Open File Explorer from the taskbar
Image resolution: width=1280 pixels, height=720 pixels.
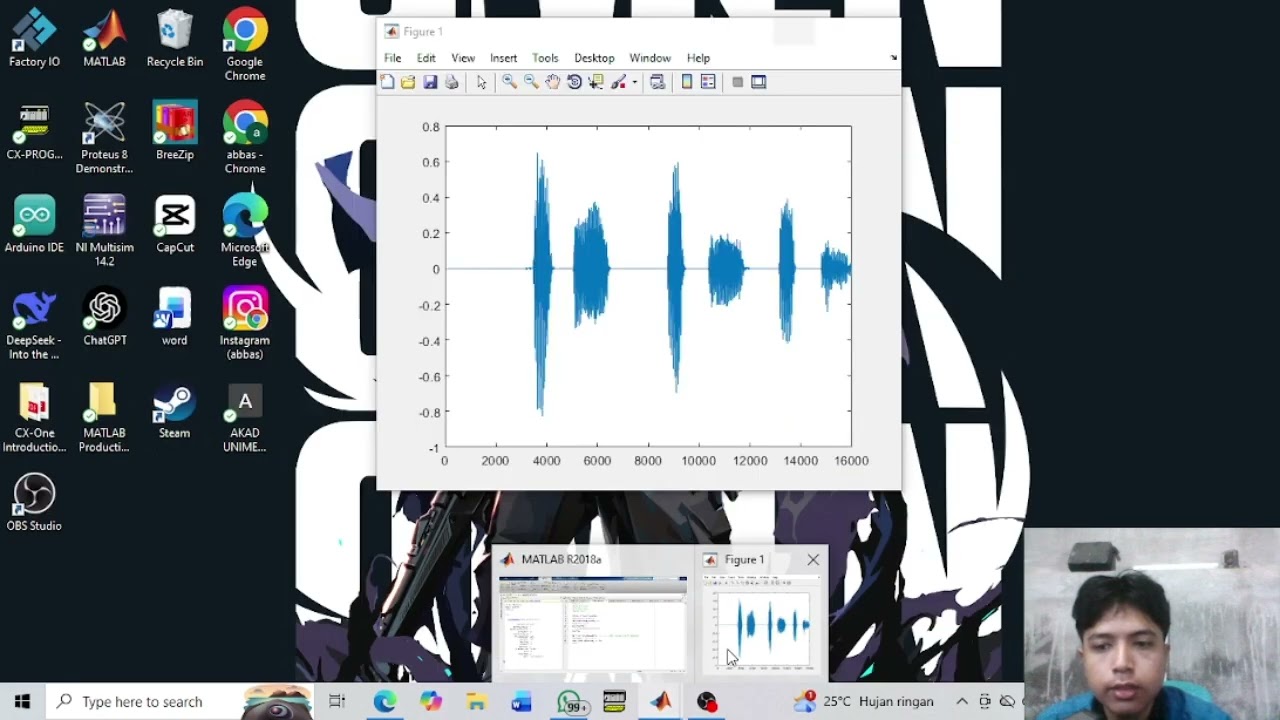[x=476, y=702]
